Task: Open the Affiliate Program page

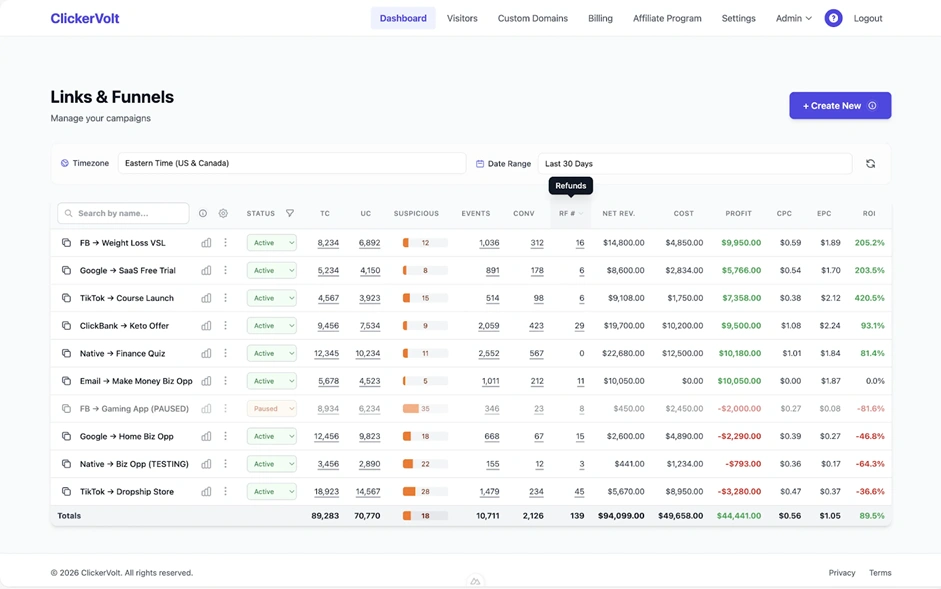Action: [x=667, y=18]
